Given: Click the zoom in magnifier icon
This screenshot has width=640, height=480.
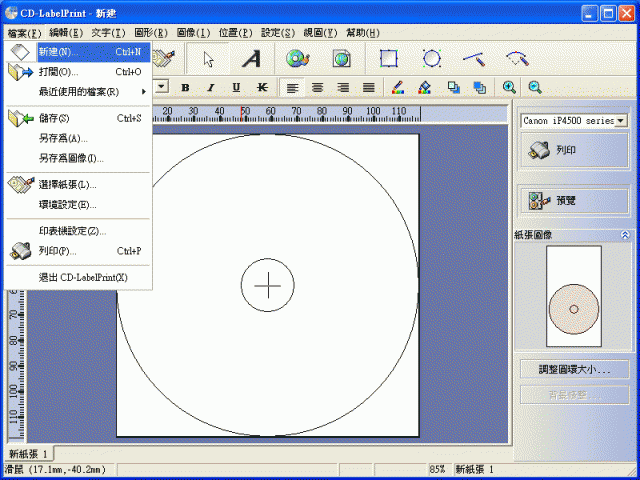Looking at the screenshot, I should pos(510,88).
